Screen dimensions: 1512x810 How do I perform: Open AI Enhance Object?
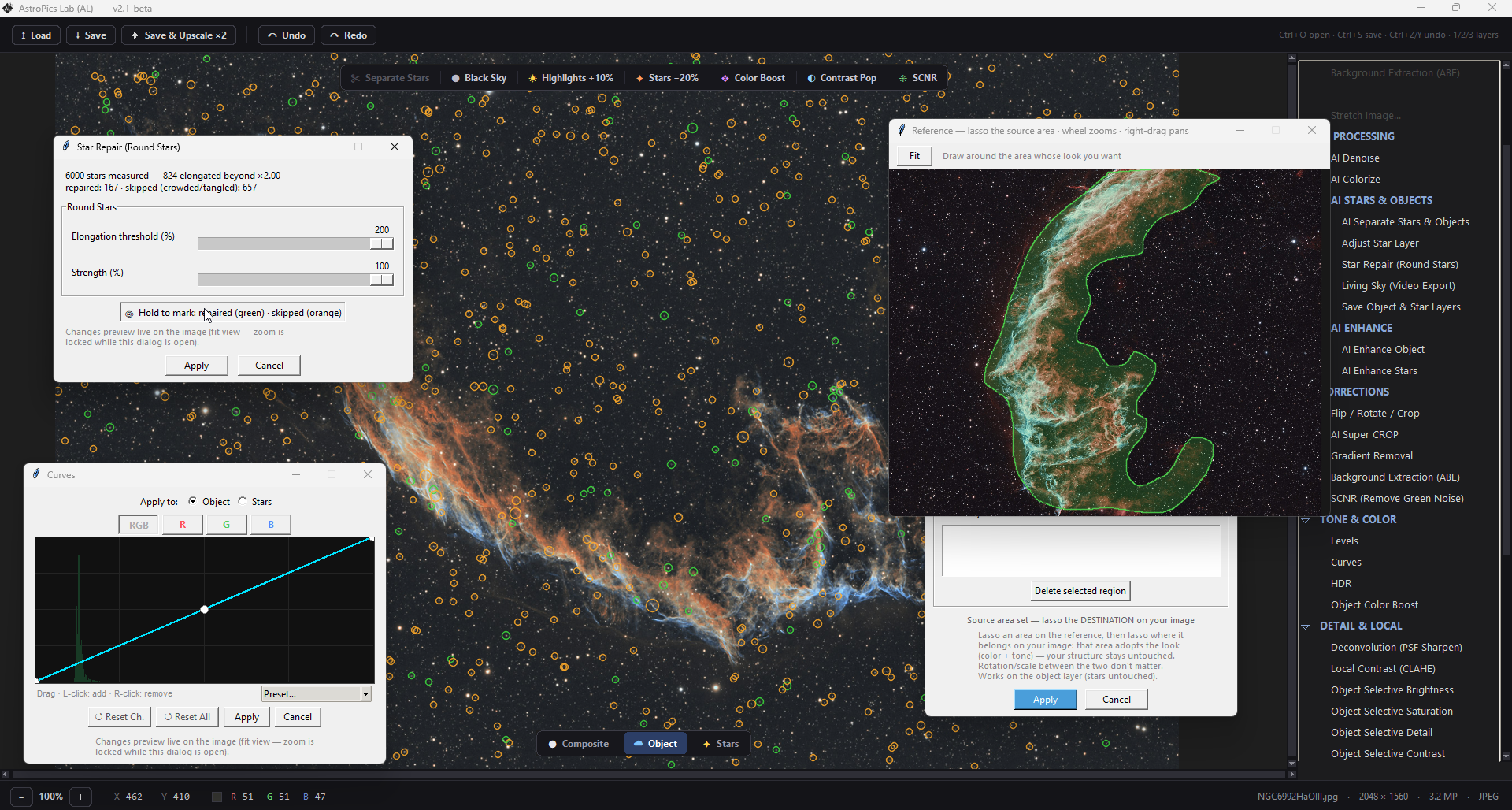tap(1383, 349)
